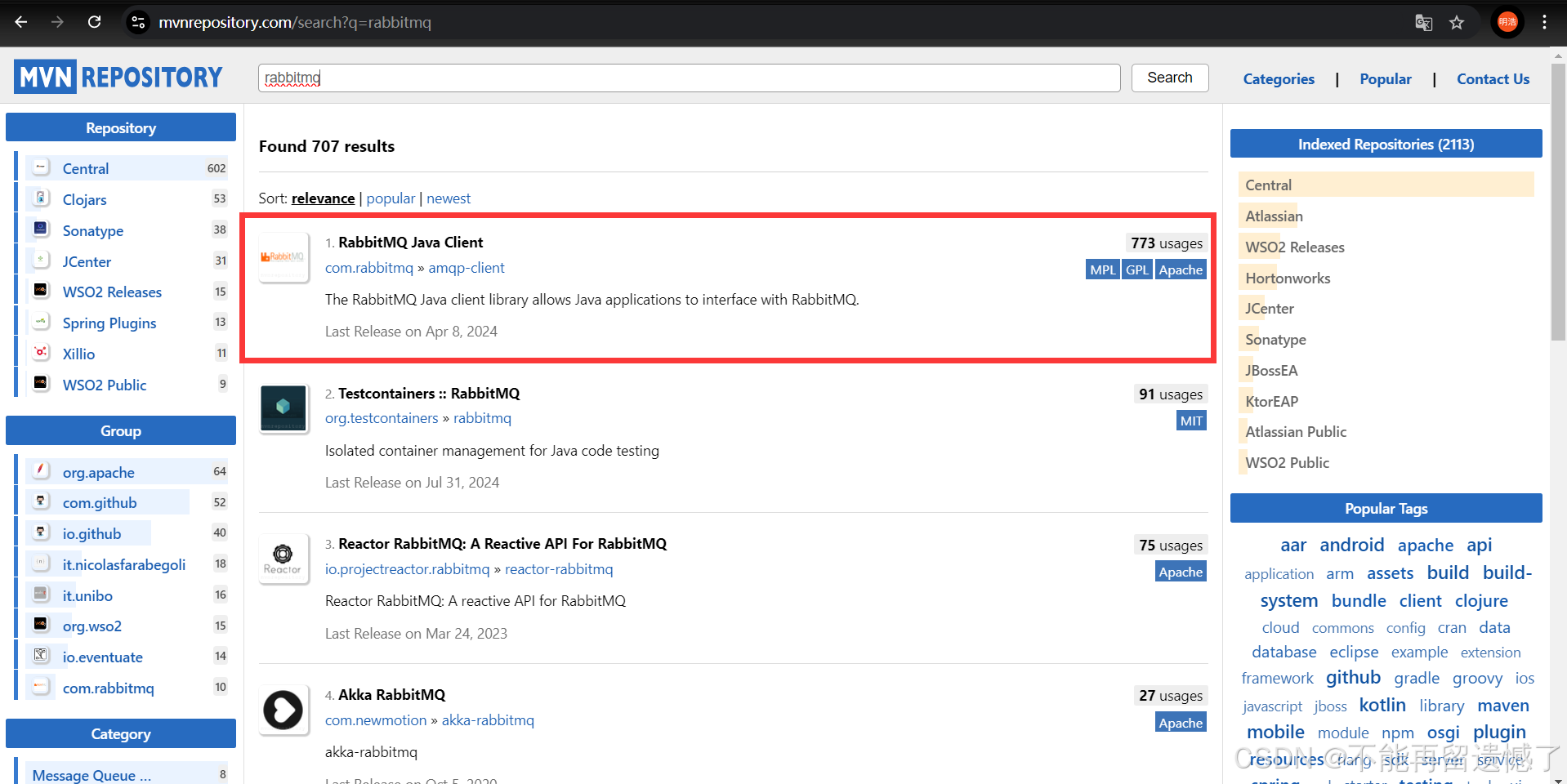This screenshot has height=784, width=1567.
Task: Open the browser profile avatar
Action: pyautogui.click(x=1507, y=22)
